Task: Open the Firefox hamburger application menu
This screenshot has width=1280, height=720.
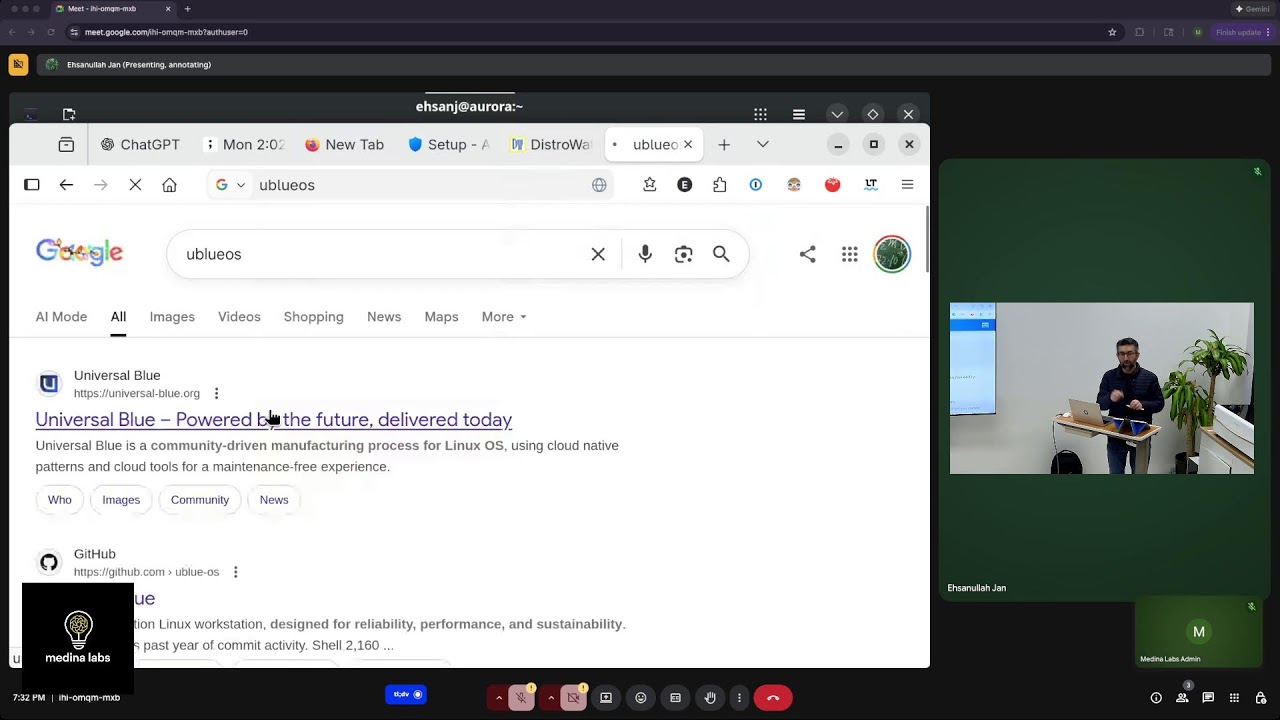Action: tap(907, 185)
